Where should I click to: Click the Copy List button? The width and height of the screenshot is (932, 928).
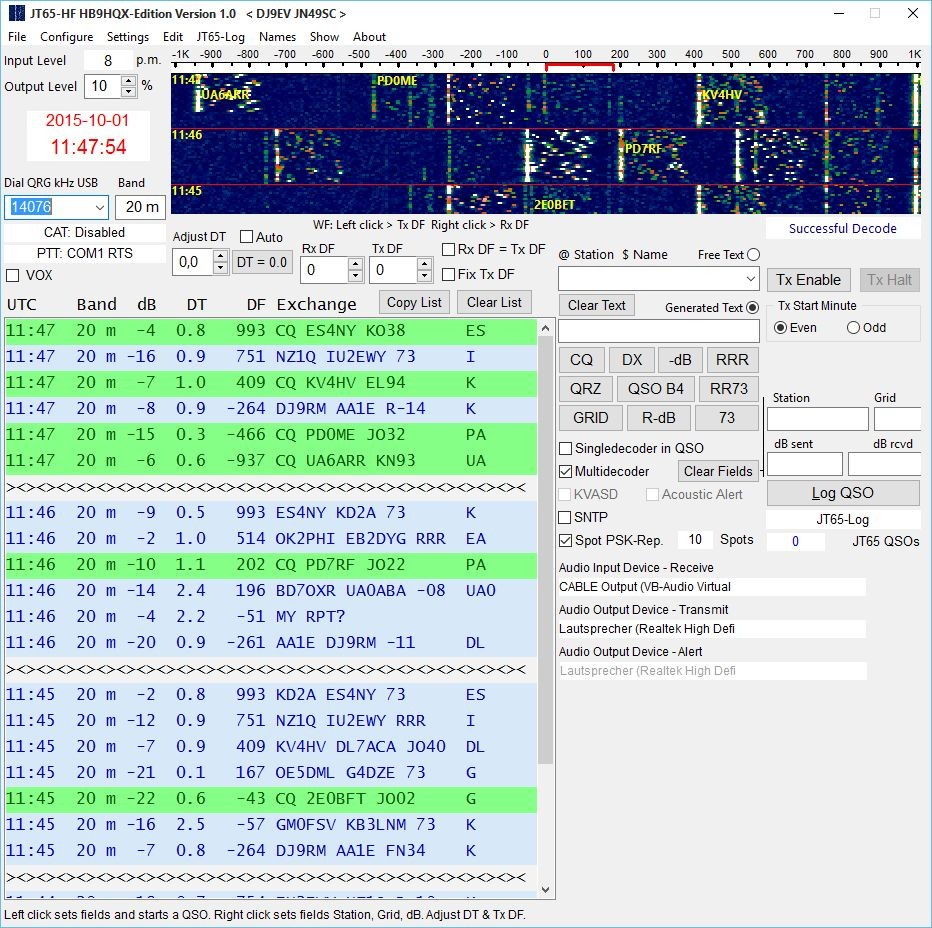[414, 303]
